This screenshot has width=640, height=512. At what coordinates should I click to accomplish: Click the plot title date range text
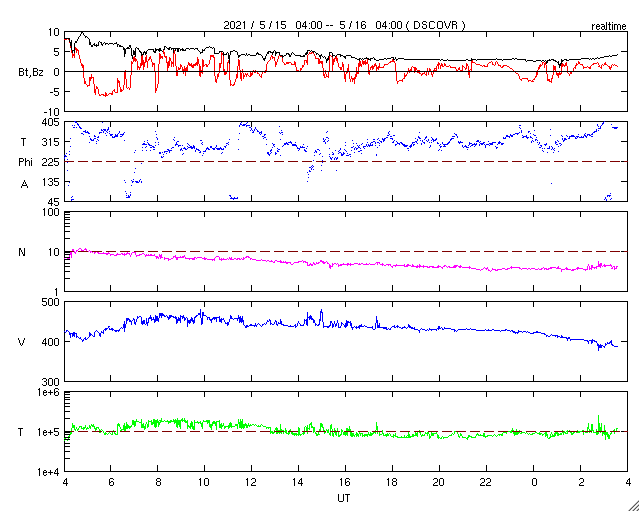click(344, 25)
